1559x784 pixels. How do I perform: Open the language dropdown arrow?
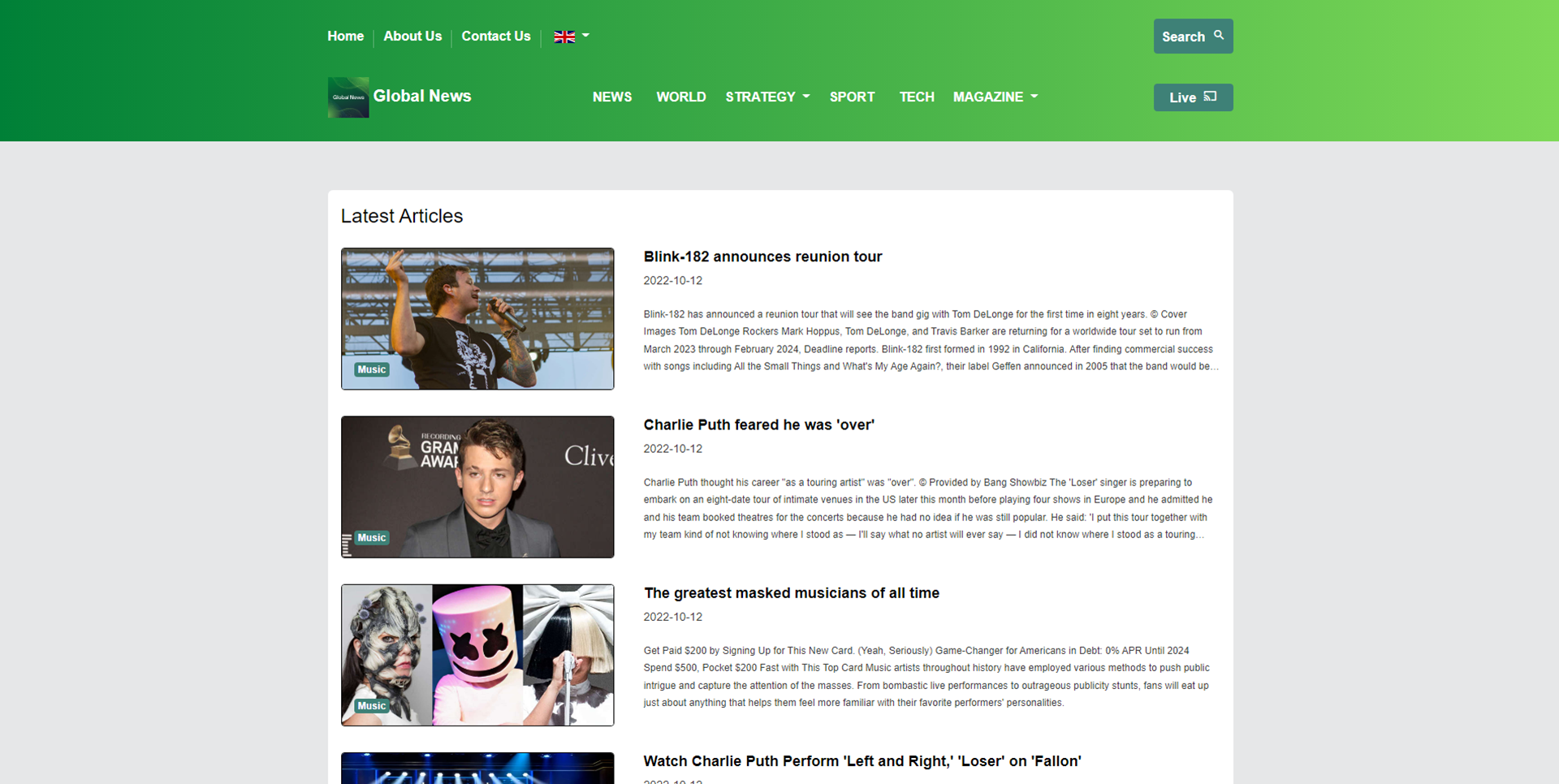point(585,36)
